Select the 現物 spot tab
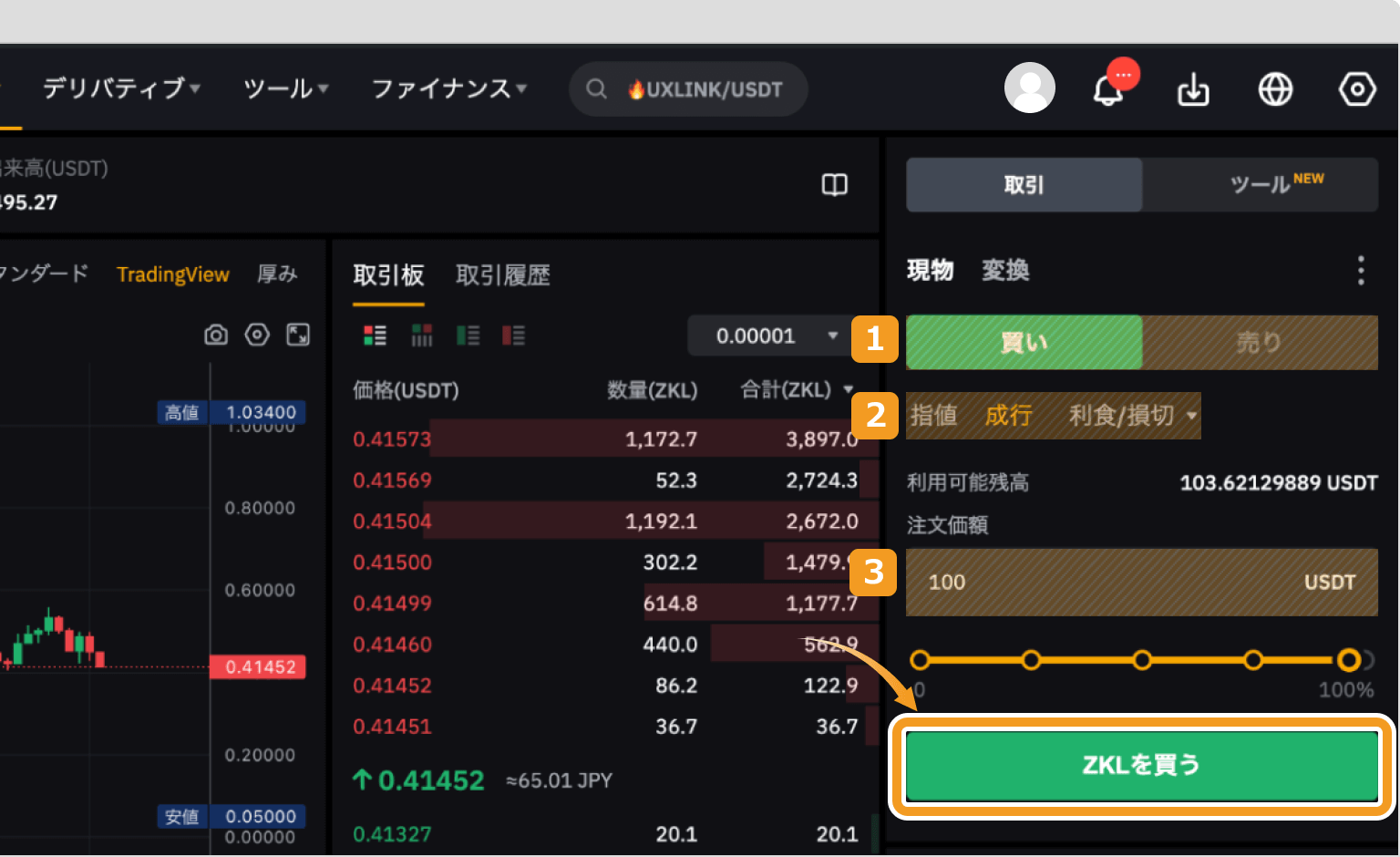The width and height of the screenshot is (1400, 857). [x=930, y=271]
